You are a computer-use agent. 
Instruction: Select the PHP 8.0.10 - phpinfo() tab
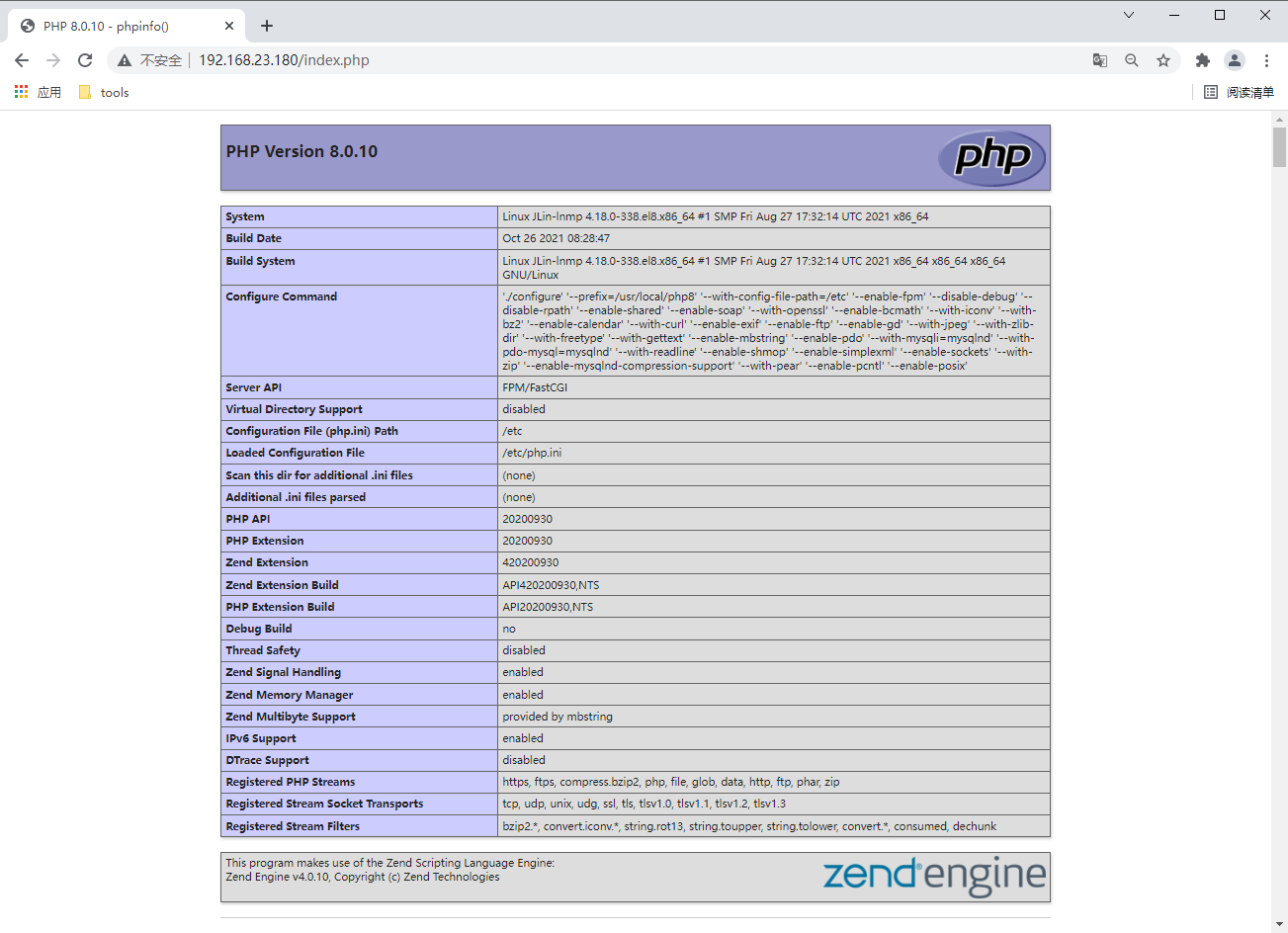click(125, 26)
